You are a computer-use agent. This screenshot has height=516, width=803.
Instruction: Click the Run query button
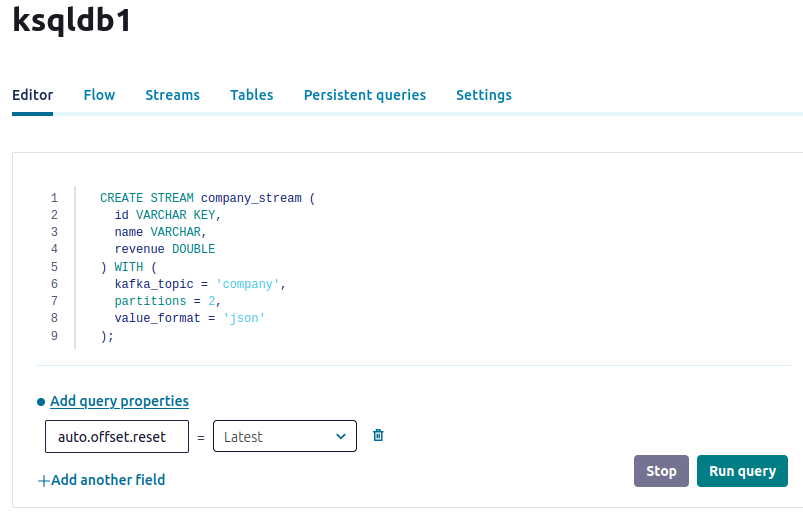pos(742,471)
